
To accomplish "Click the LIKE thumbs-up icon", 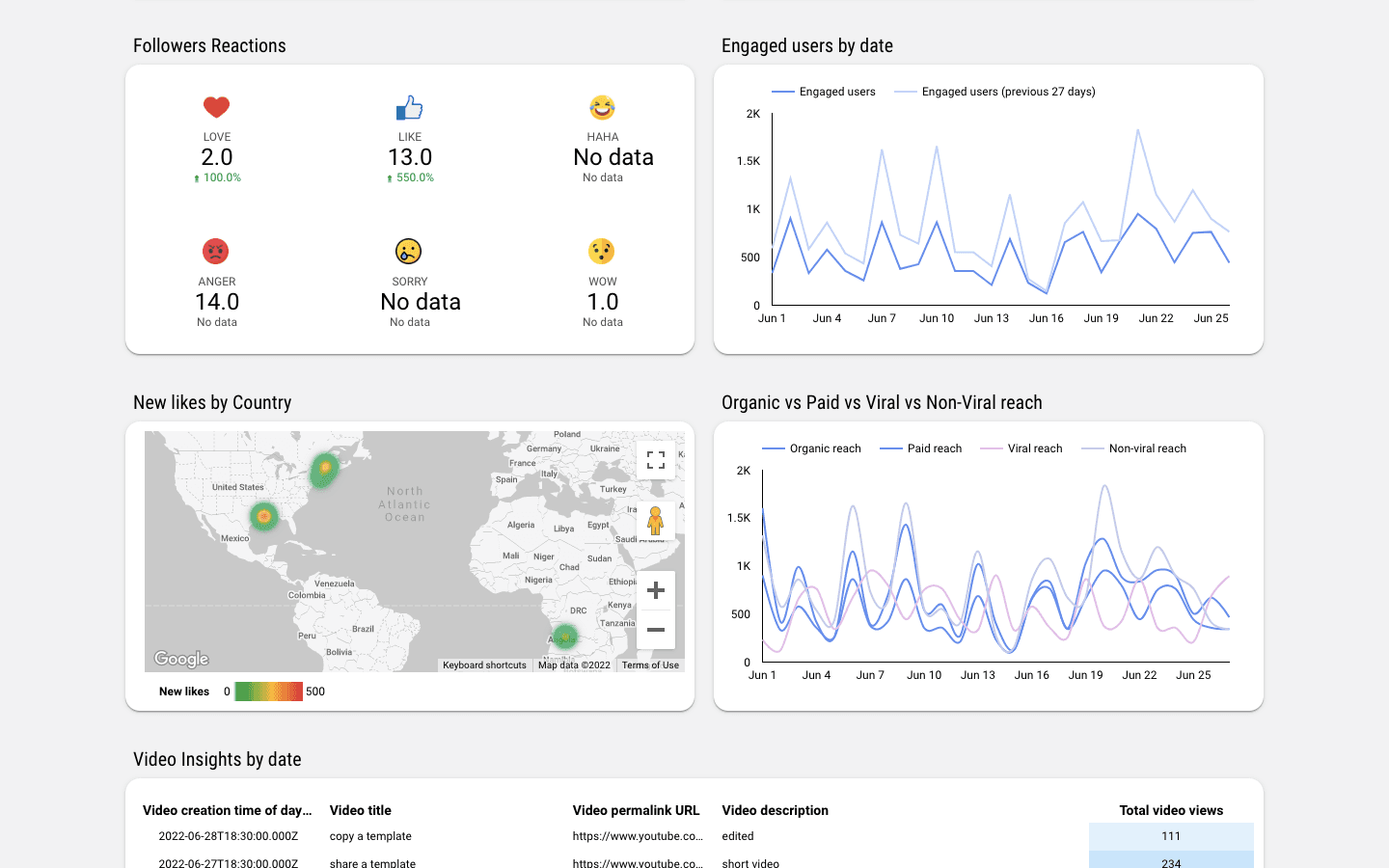I will click(x=409, y=106).
